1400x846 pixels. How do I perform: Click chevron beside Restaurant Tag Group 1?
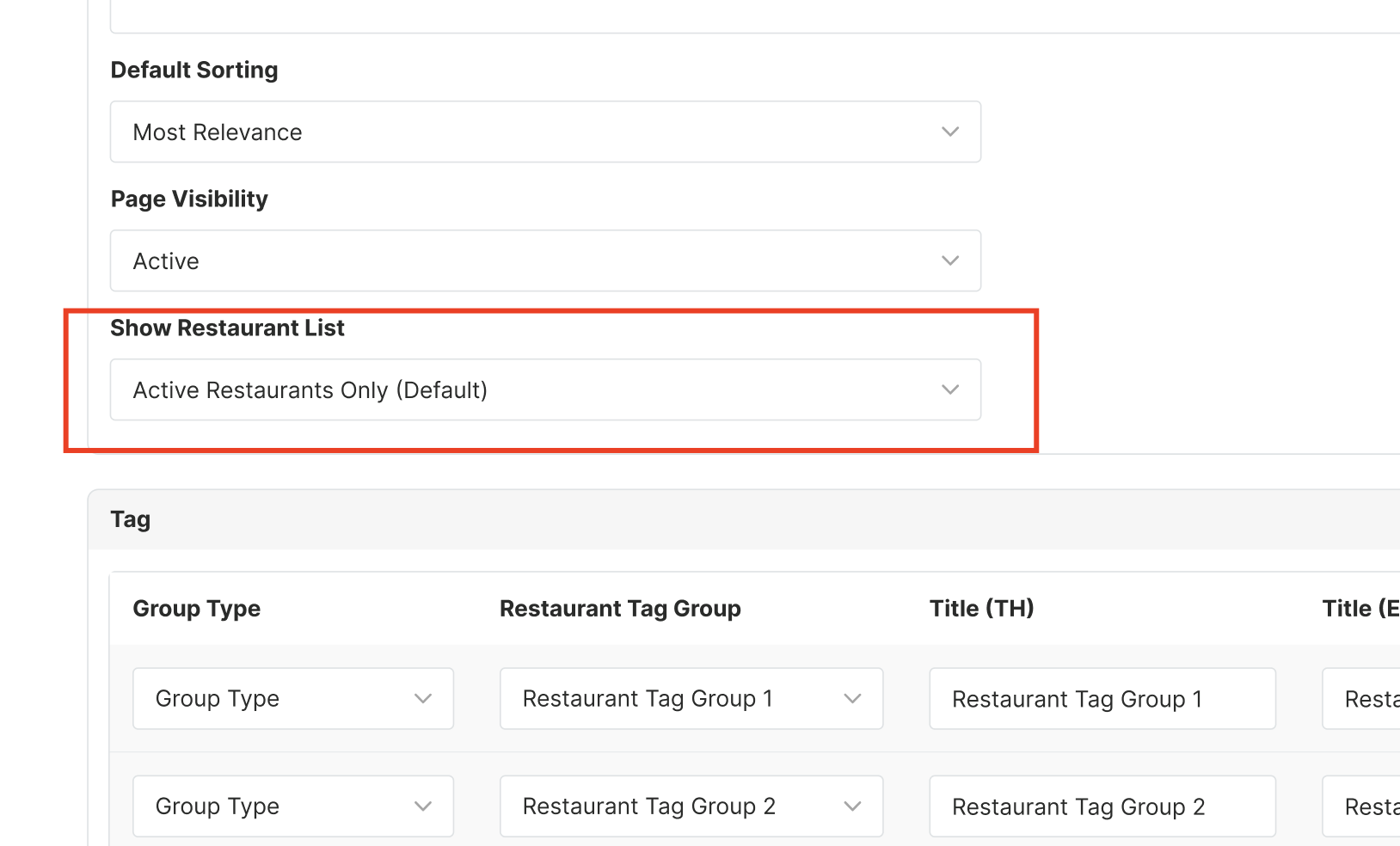(x=852, y=698)
